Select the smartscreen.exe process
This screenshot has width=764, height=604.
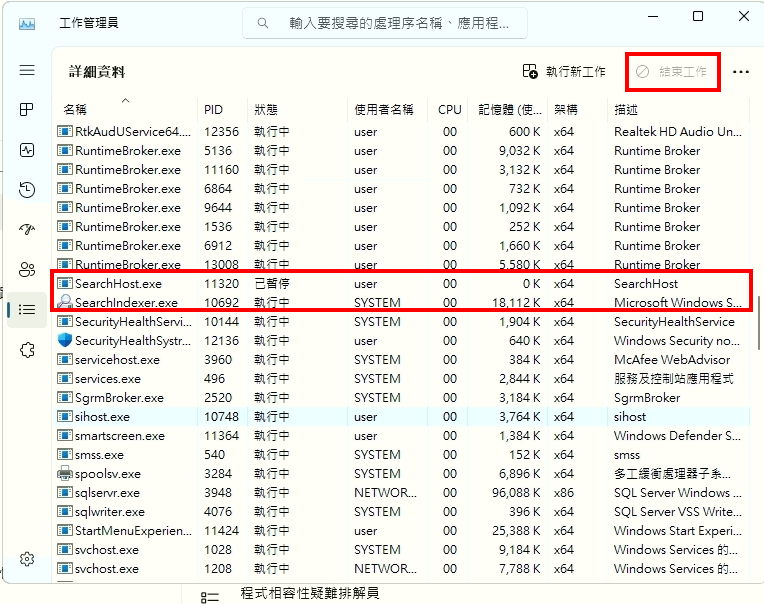coord(402,435)
